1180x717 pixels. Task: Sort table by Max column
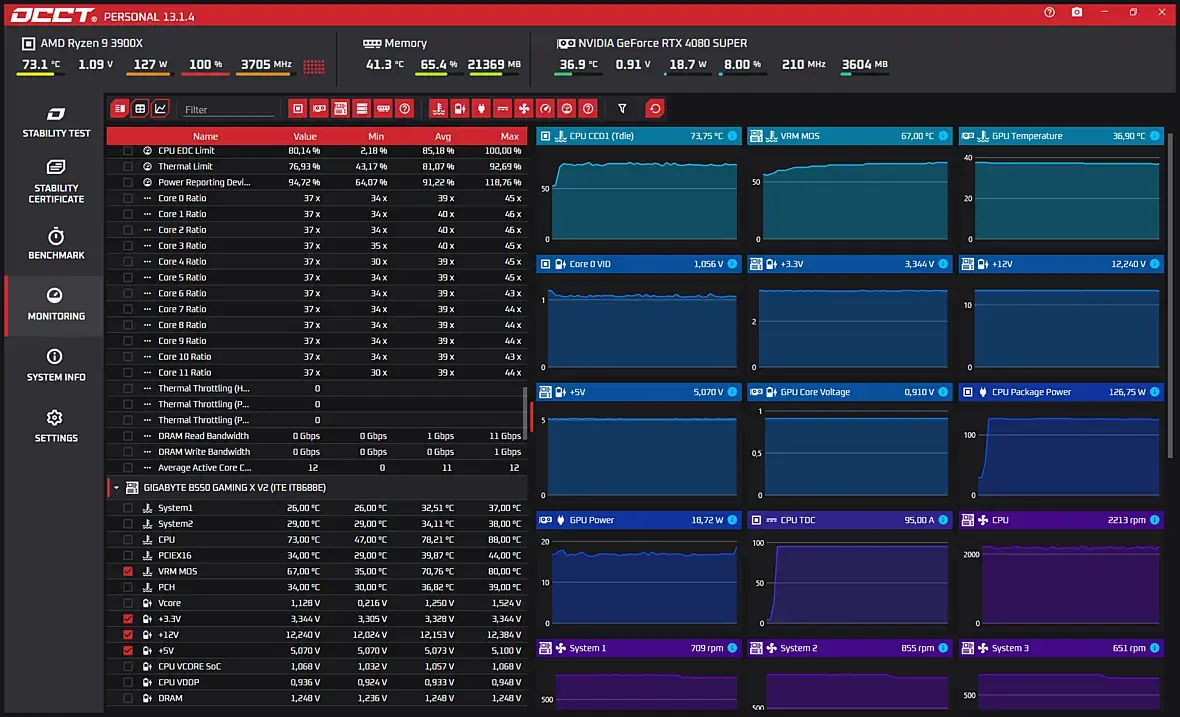tap(509, 136)
